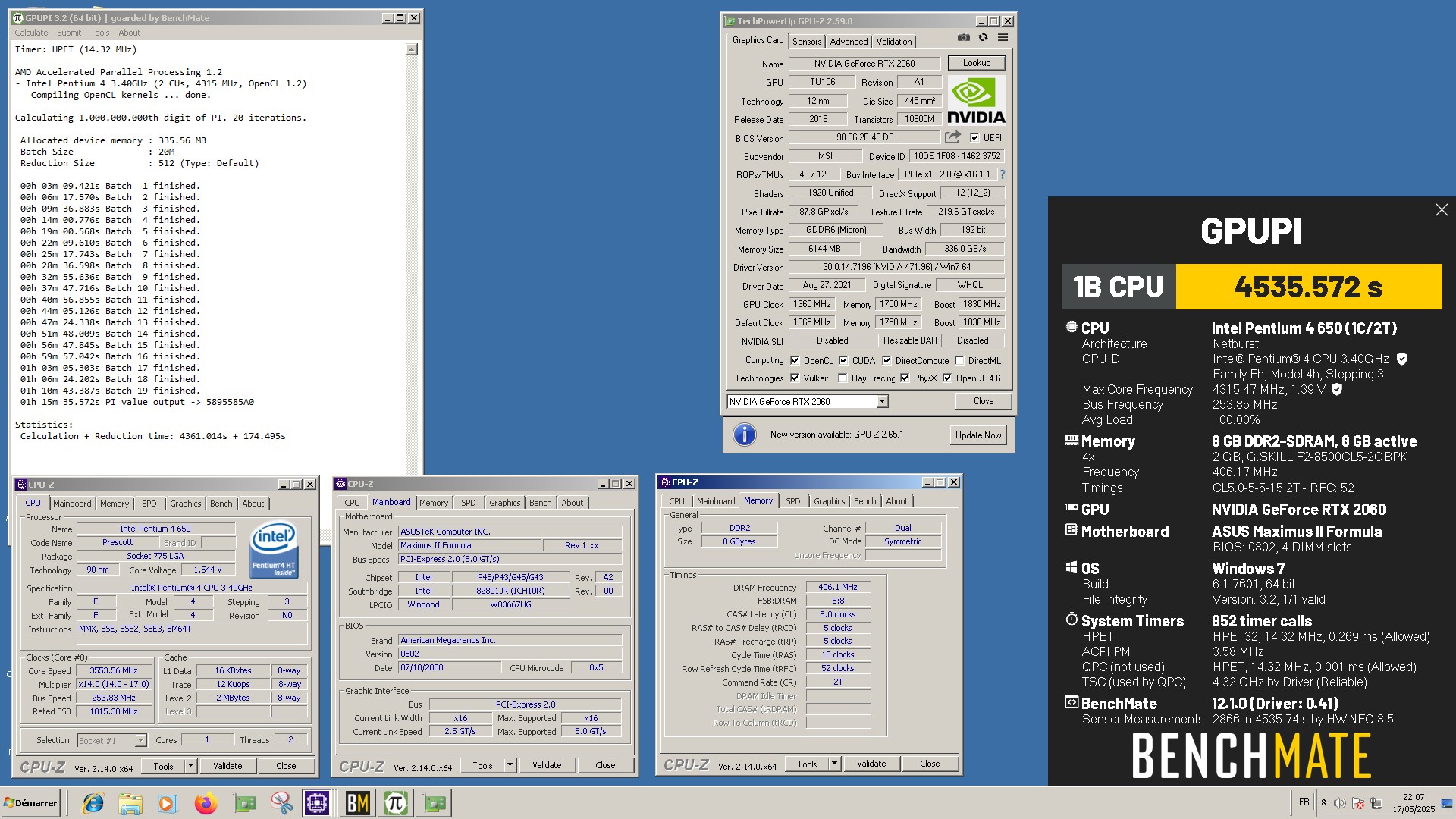Click the blue info icon in update banner
Image resolution: width=1456 pixels, height=819 pixels.
click(745, 435)
